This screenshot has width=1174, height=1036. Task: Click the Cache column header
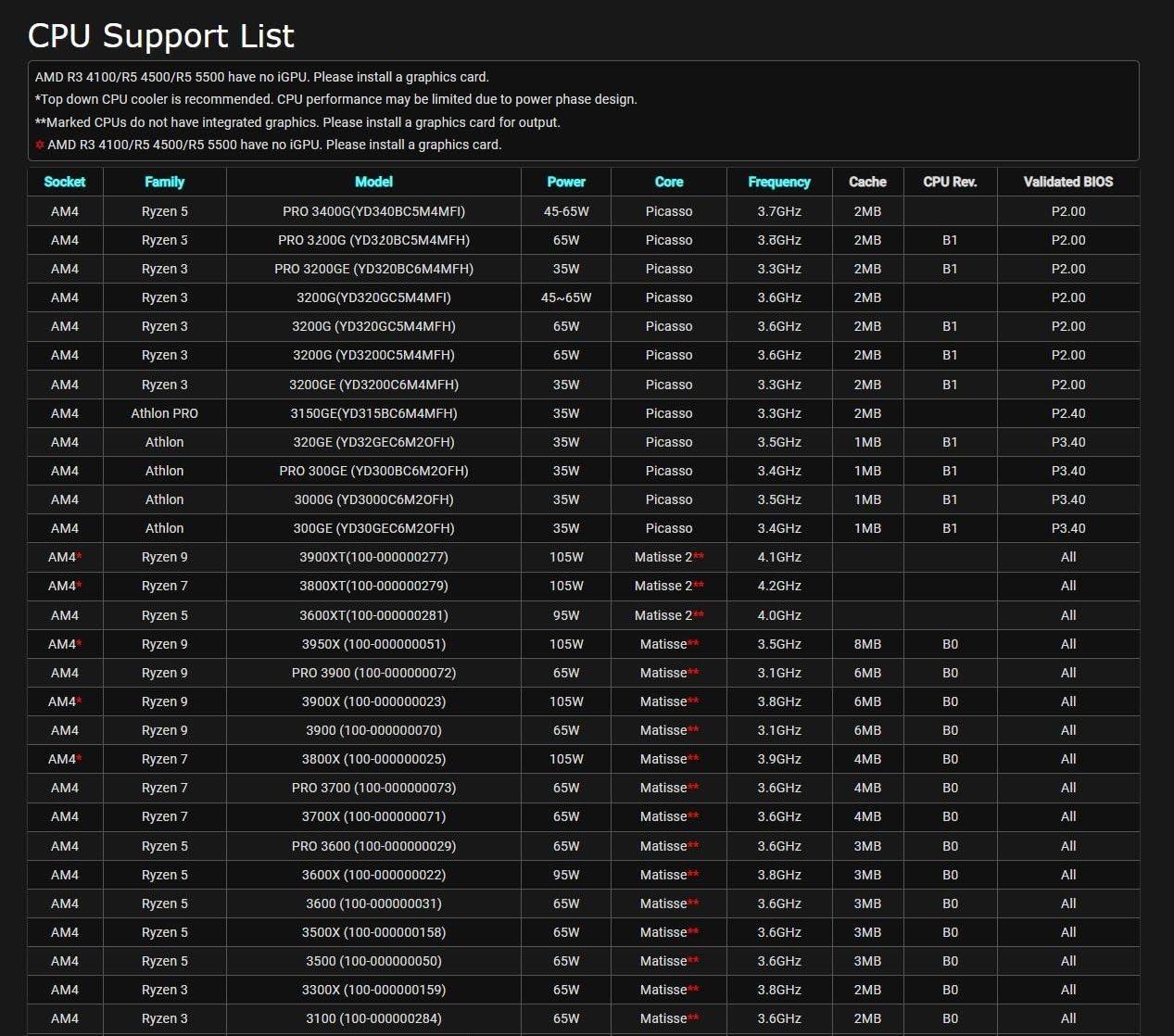pos(867,182)
